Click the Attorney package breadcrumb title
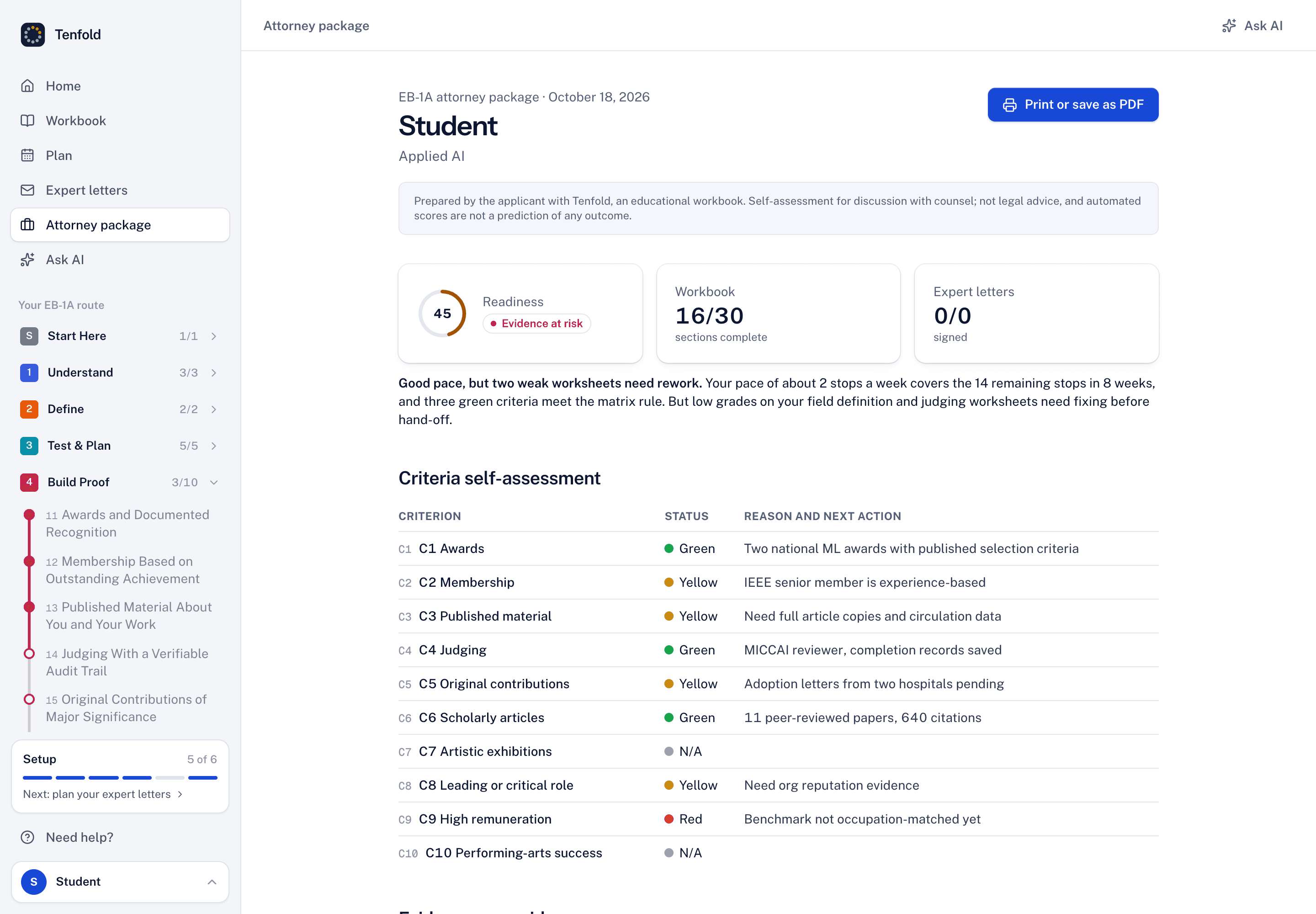 (x=316, y=26)
